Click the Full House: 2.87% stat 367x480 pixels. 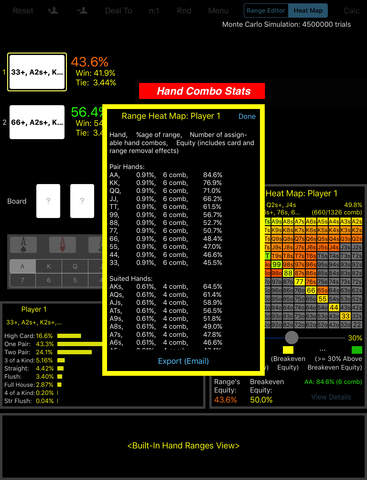[29, 385]
